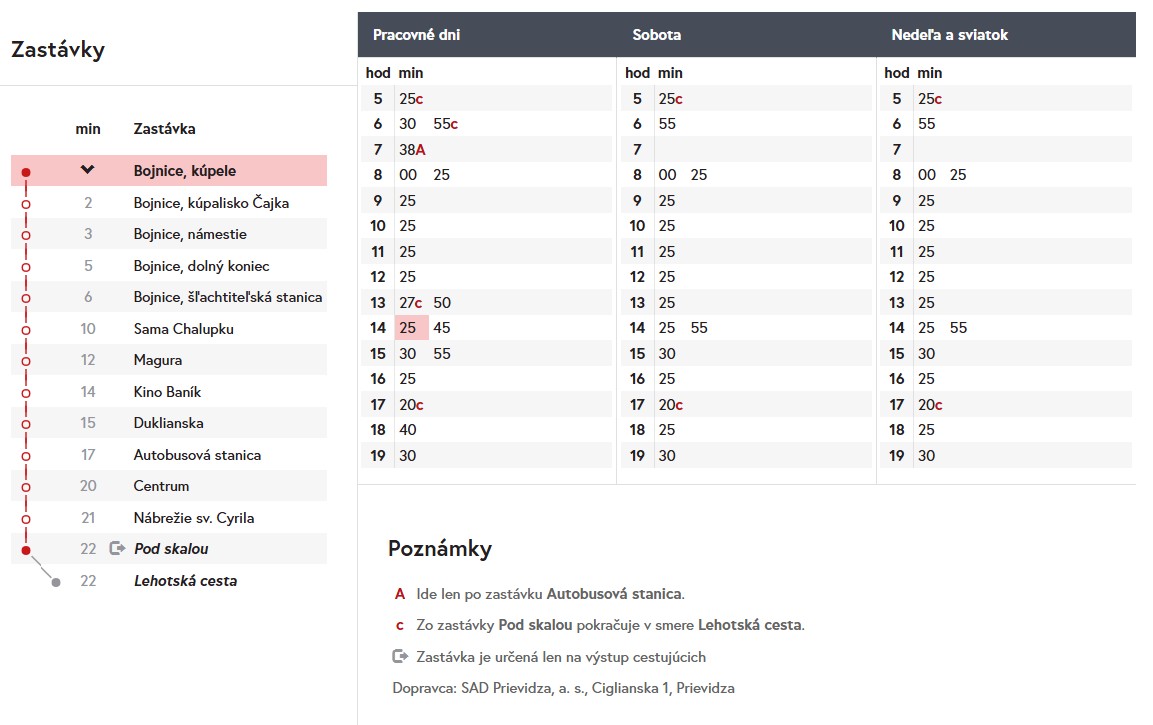Open the Lehotská cesta stop

coord(185,581)
